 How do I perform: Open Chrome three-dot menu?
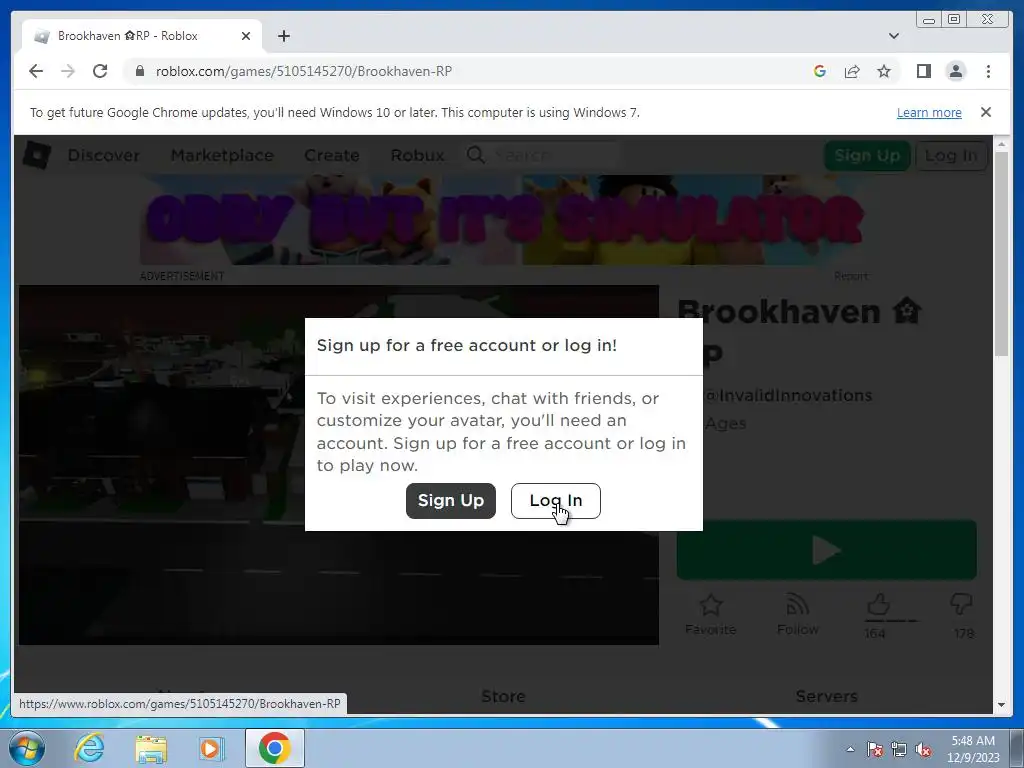pos(988,71)
